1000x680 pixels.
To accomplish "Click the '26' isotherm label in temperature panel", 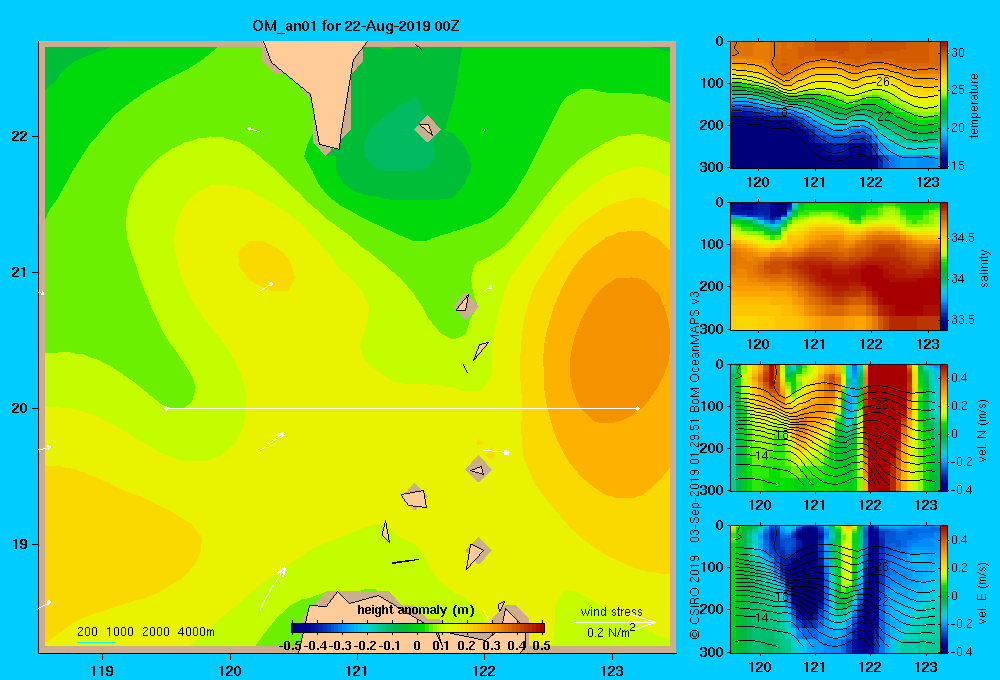I will pos(883,82).
